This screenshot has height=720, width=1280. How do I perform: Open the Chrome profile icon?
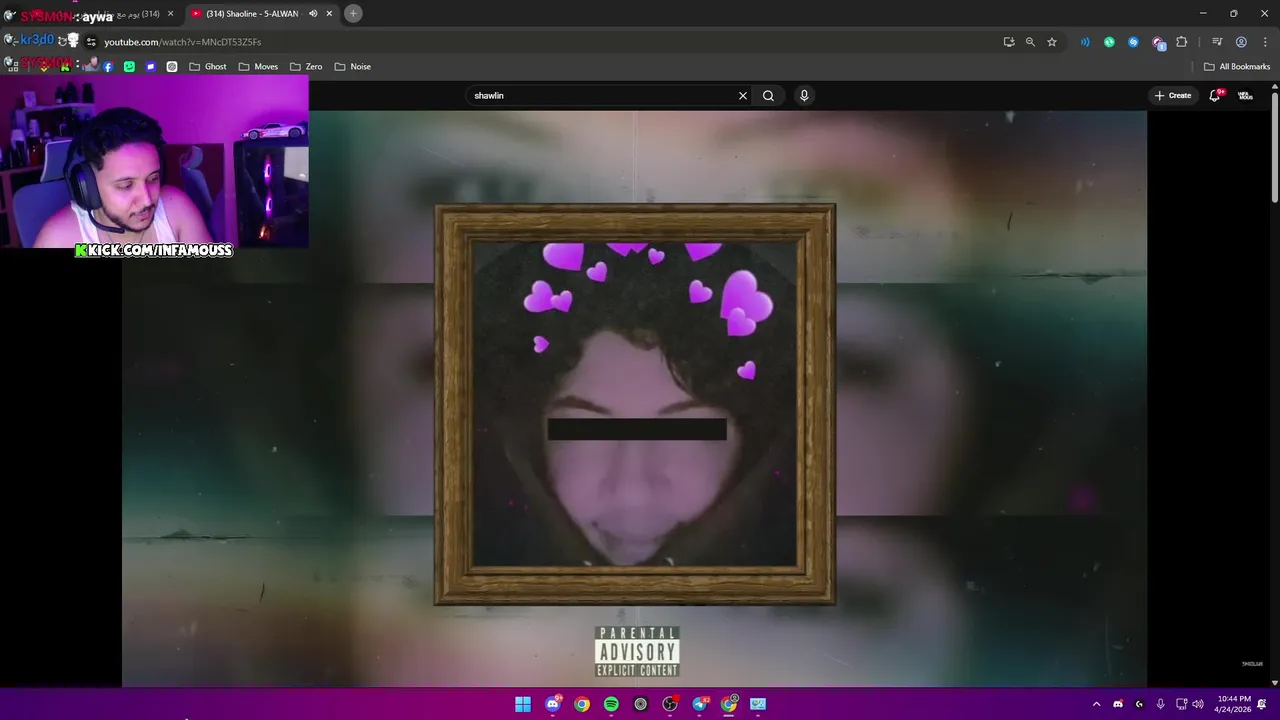[x=1241, y=42]
